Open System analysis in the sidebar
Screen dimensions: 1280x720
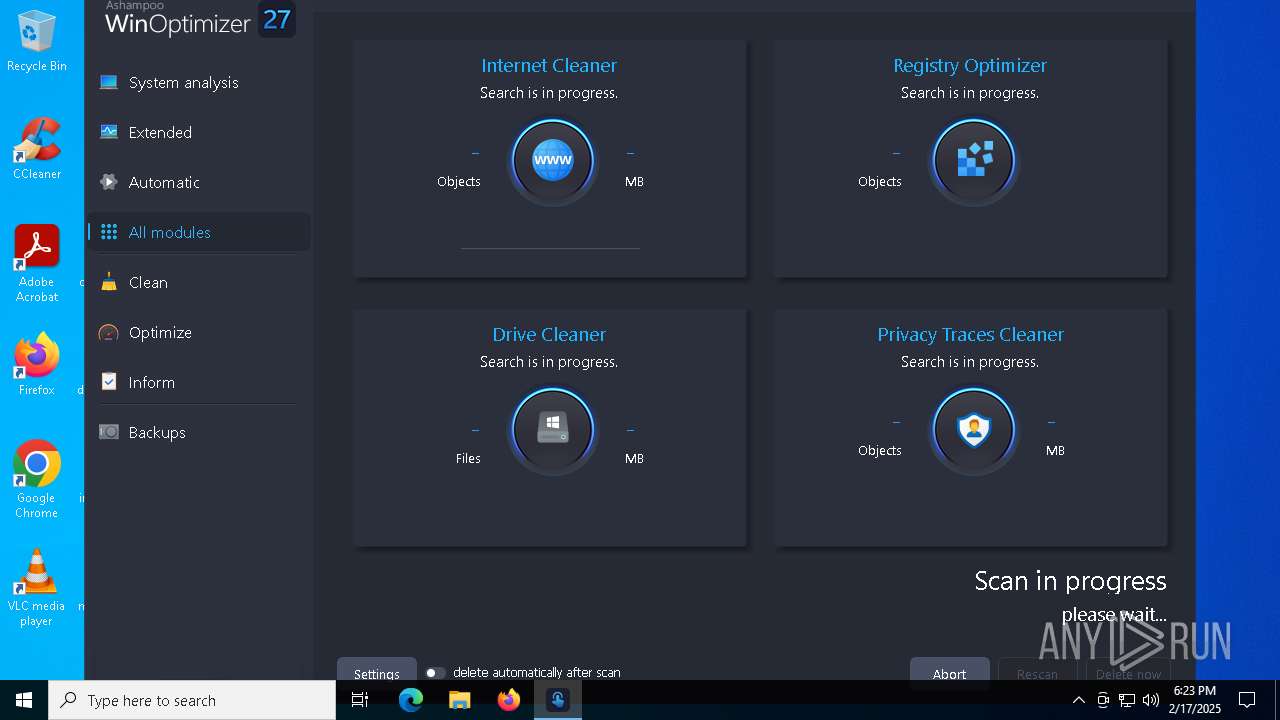pyautogui.click(x=198, y=82)
